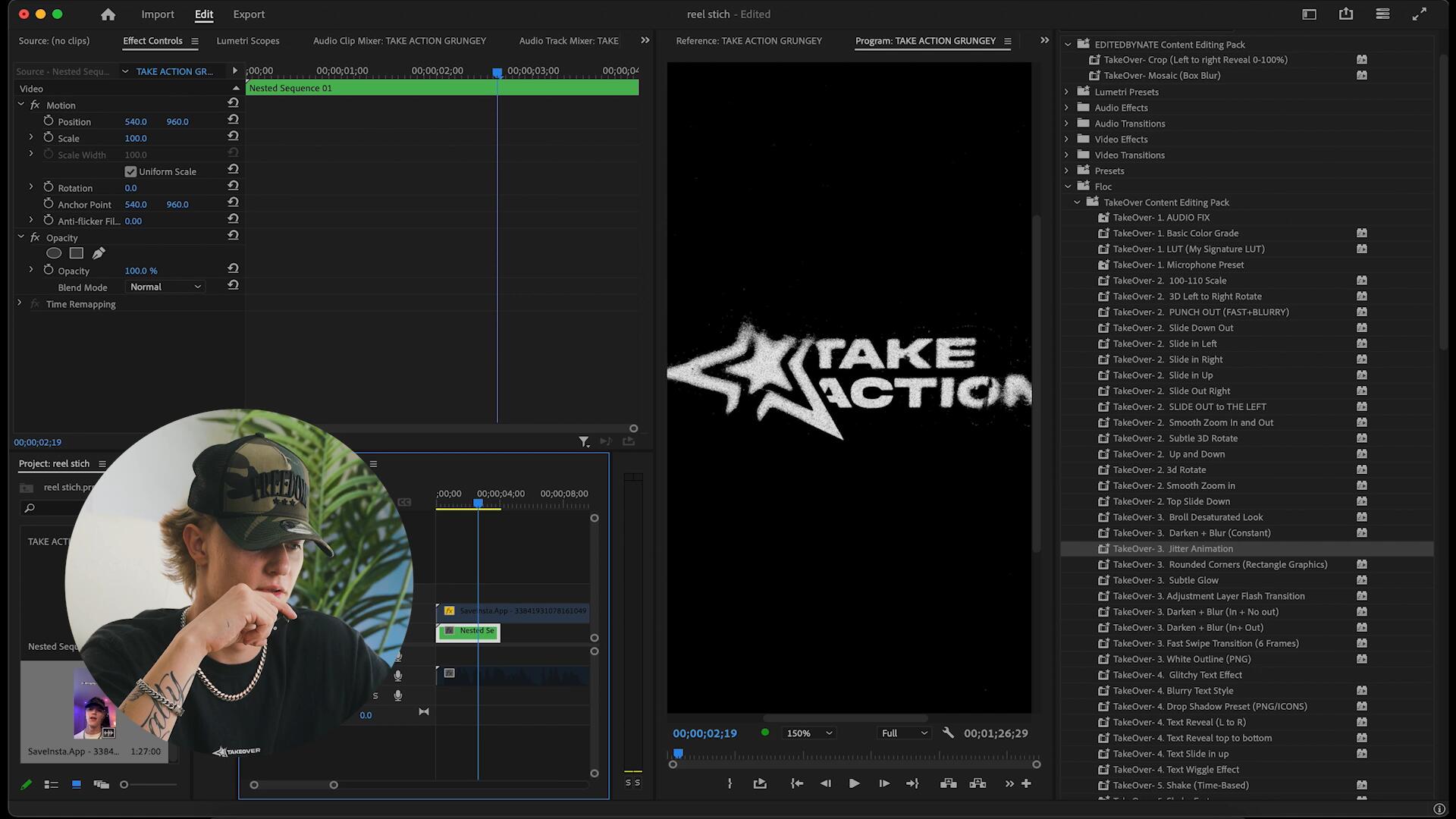Screen dimensions: 1456x819
Task: Open the Reference: TAKE ACTION GRUNGEY tab
Action: tap(748, 41)
